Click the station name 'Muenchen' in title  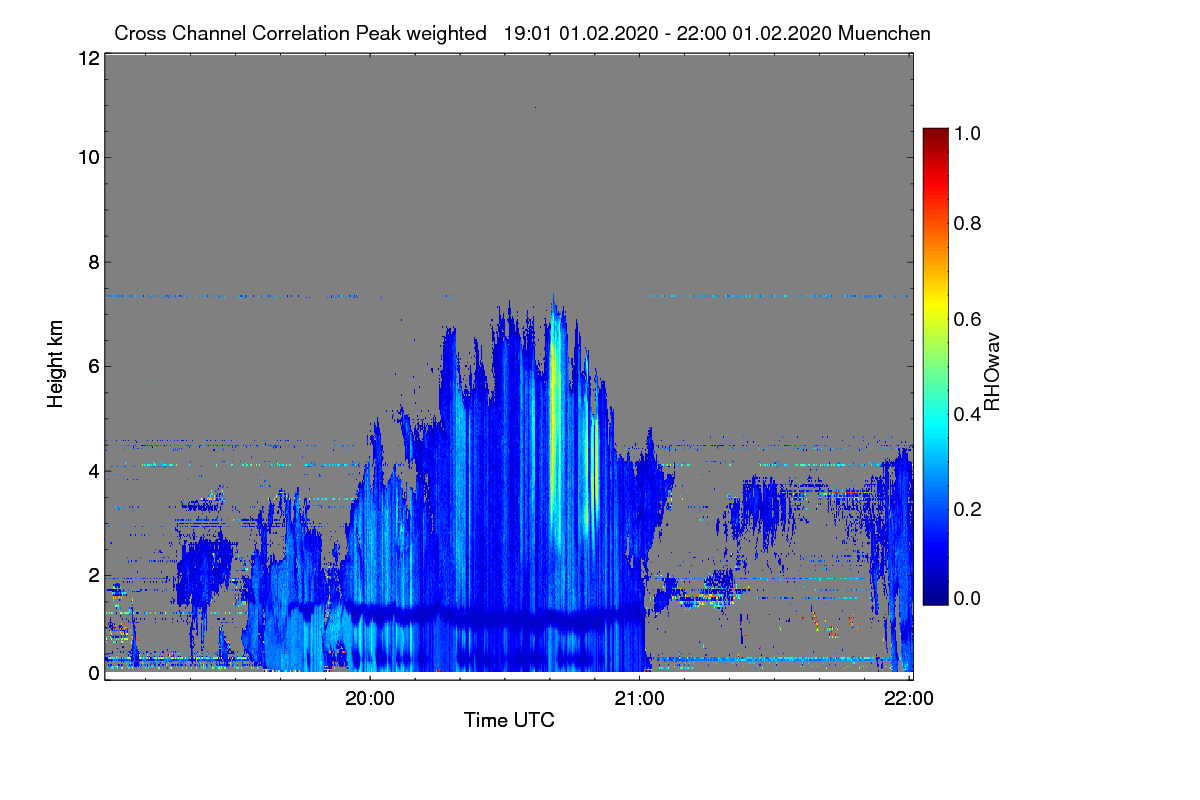click(884, 33)
